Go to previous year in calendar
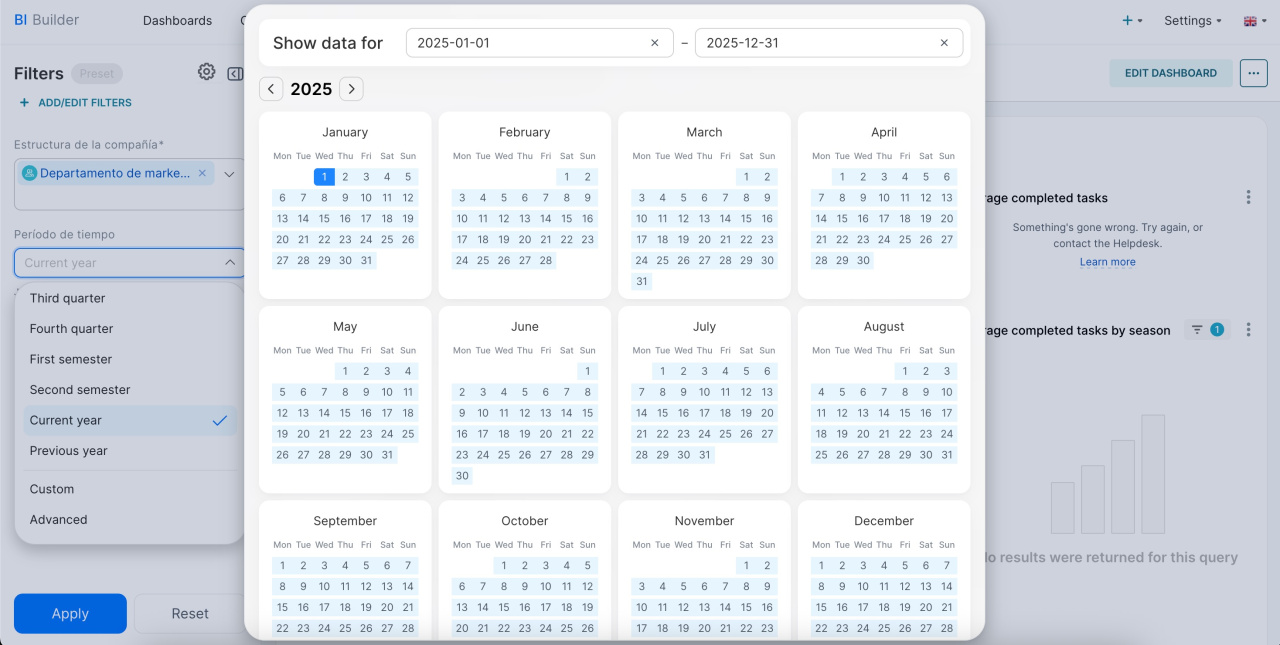The image size is (1280, 645). coord(271,89)
